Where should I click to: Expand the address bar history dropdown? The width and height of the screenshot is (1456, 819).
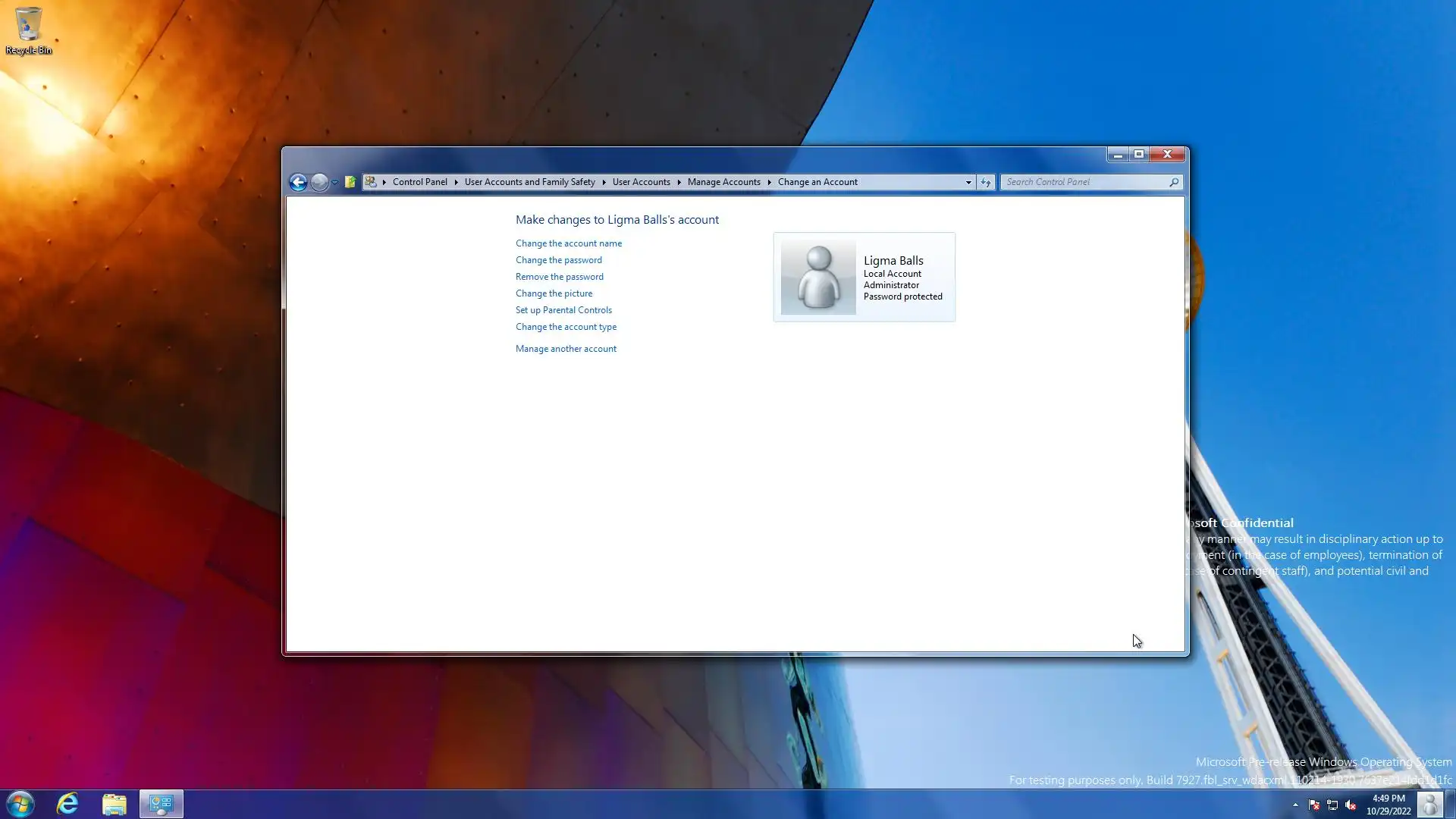click(968, 182)
